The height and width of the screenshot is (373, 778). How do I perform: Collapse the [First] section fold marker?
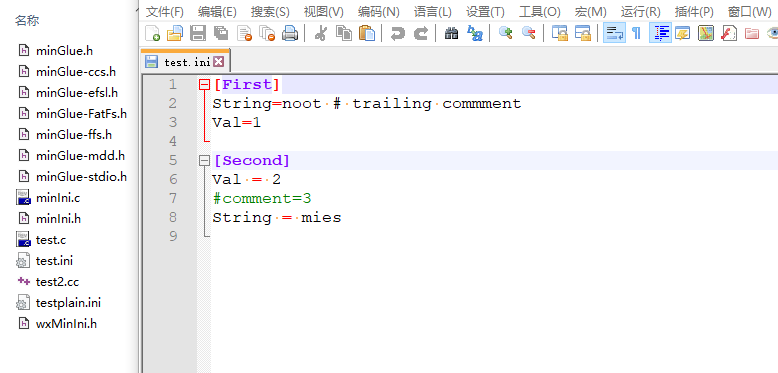[204, 85]
